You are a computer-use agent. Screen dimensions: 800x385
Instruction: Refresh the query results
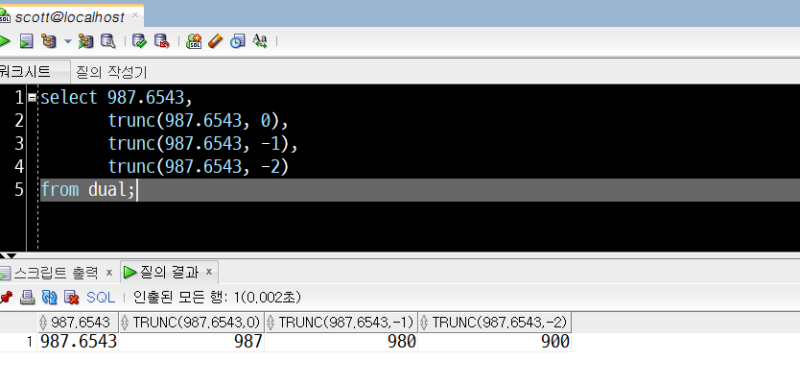tap(49, 297)
